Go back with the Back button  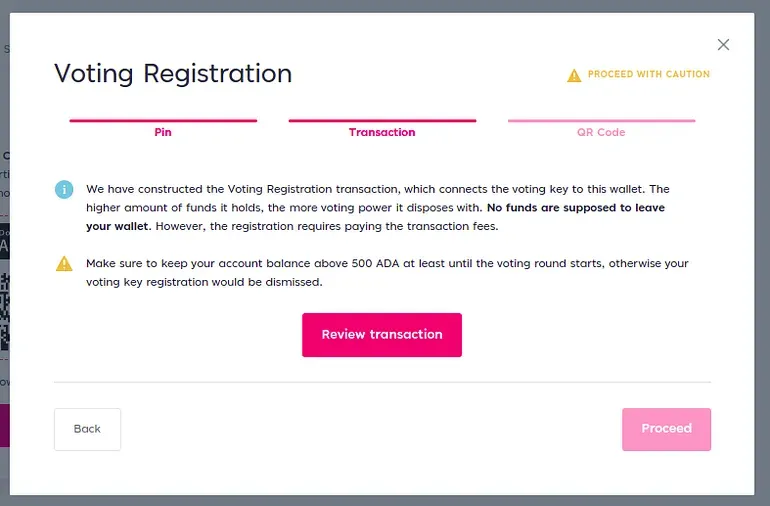(x=87, y=429)
